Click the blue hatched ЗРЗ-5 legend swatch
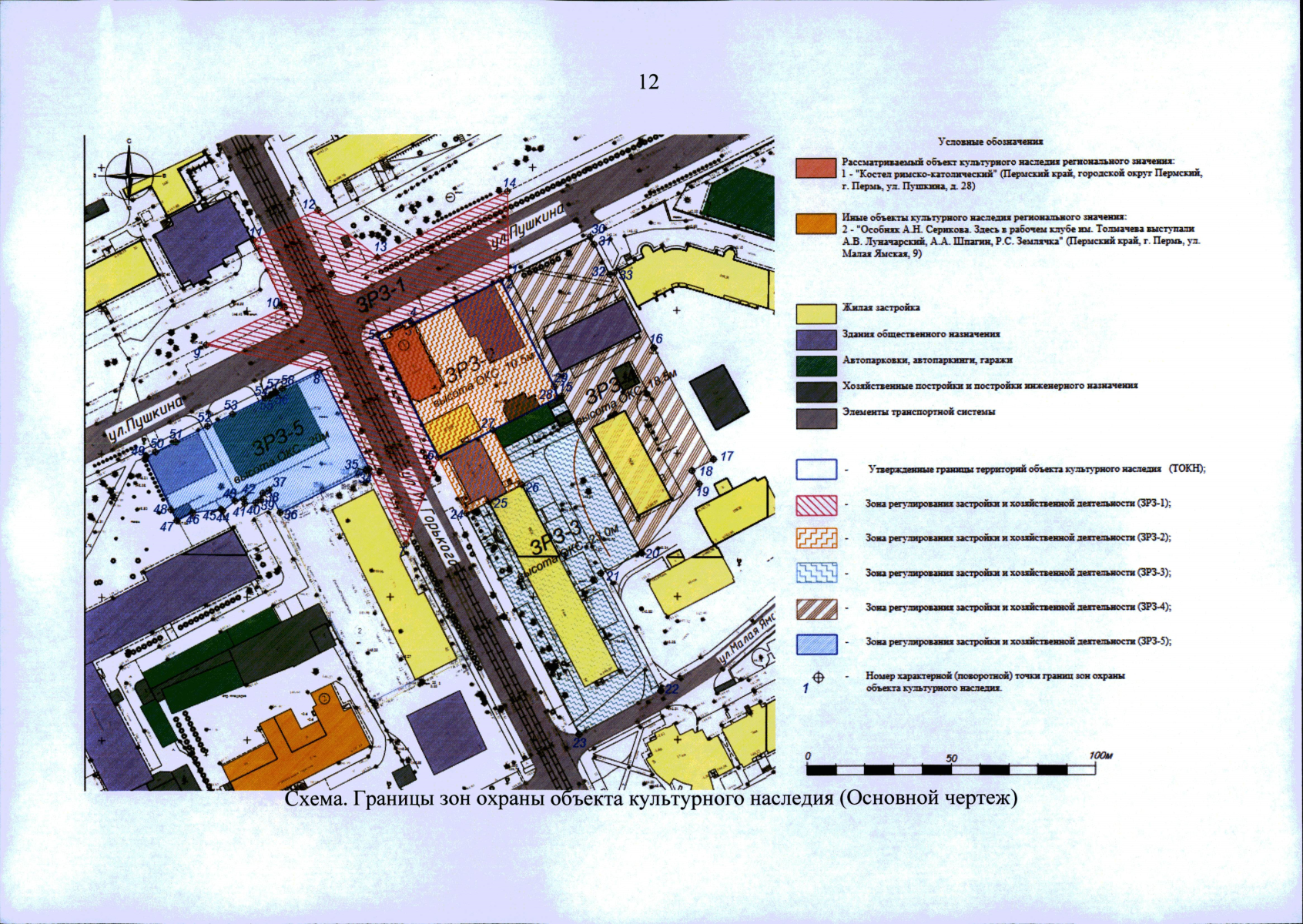Image resolution: width=1303 pixels, height=924 pixels. pyautogui.click(x=816, y=644)
